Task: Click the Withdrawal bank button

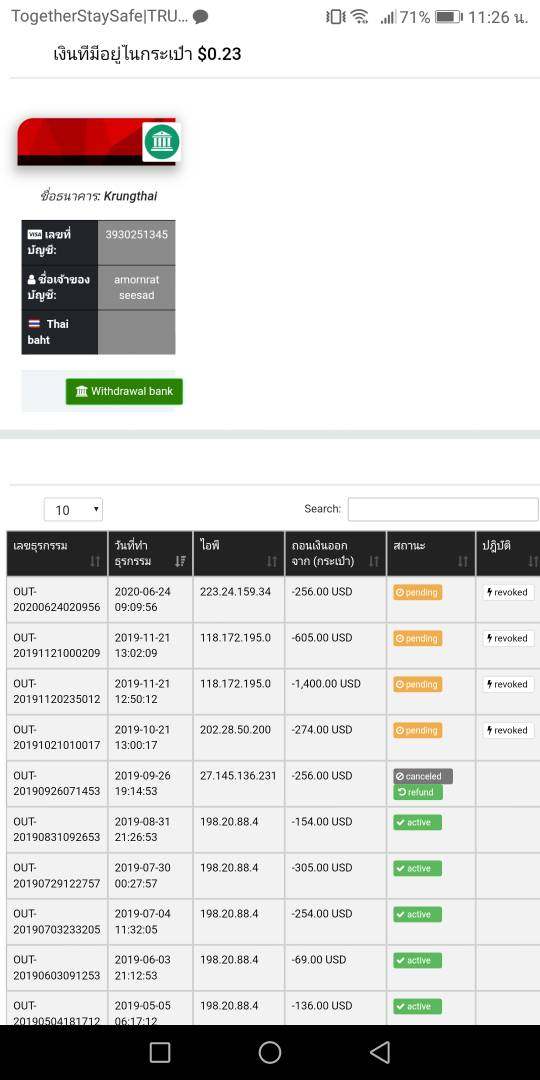Action: (x=124, y=391)
